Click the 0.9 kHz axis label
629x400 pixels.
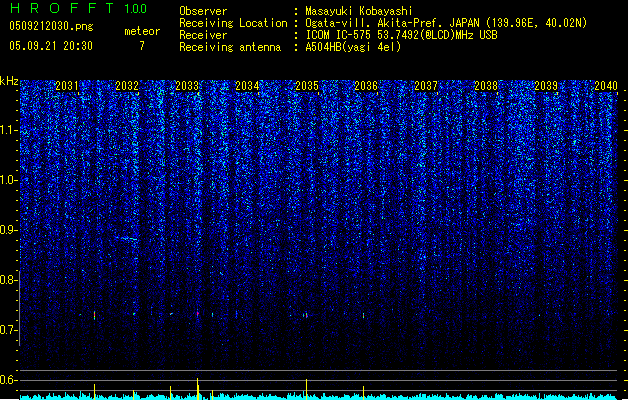tap(8, 230)
